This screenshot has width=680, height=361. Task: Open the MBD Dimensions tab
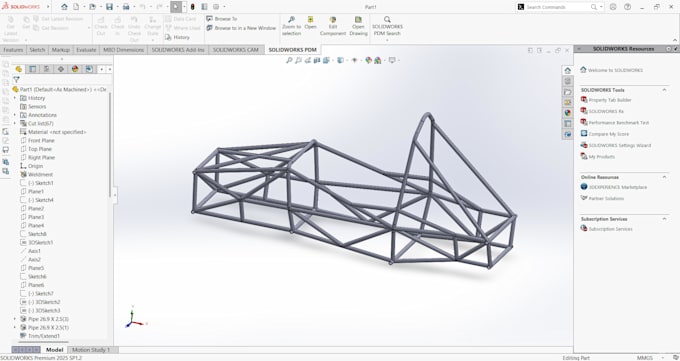[x=124, y=50]
